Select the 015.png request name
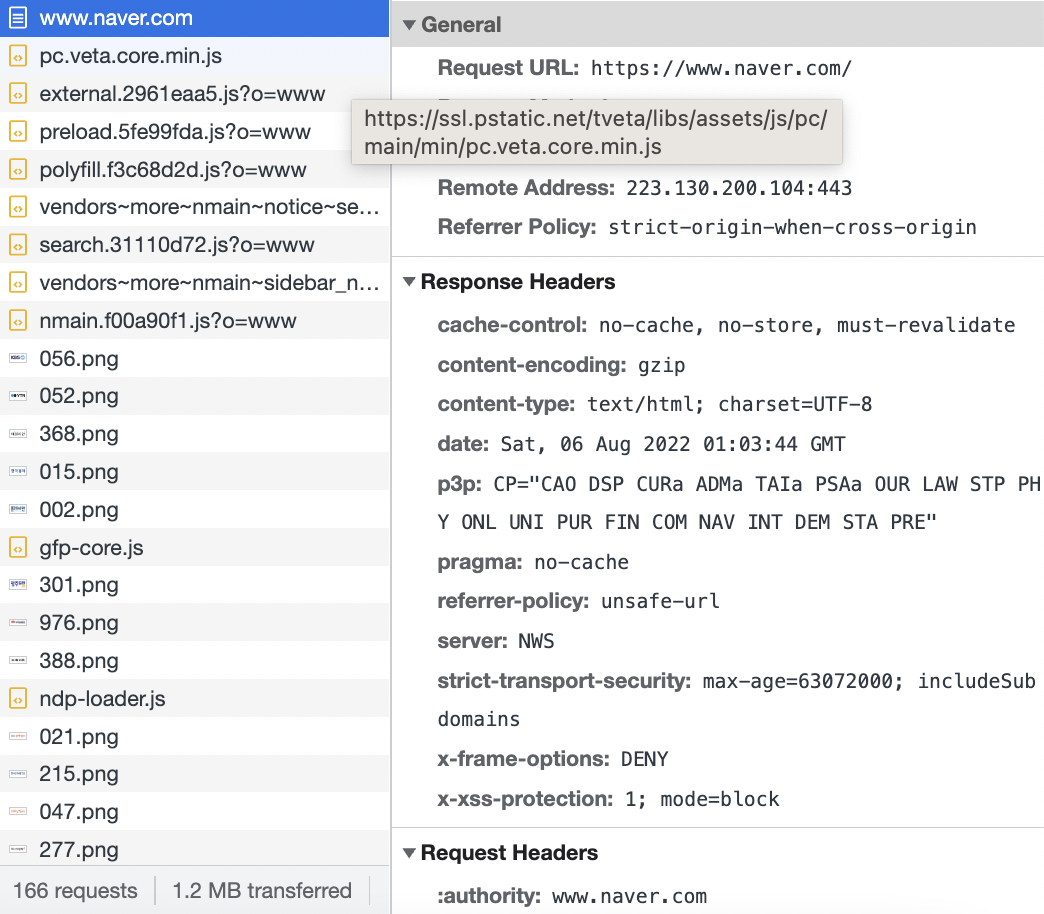The image size is (1044, 914). coord(79,472)
